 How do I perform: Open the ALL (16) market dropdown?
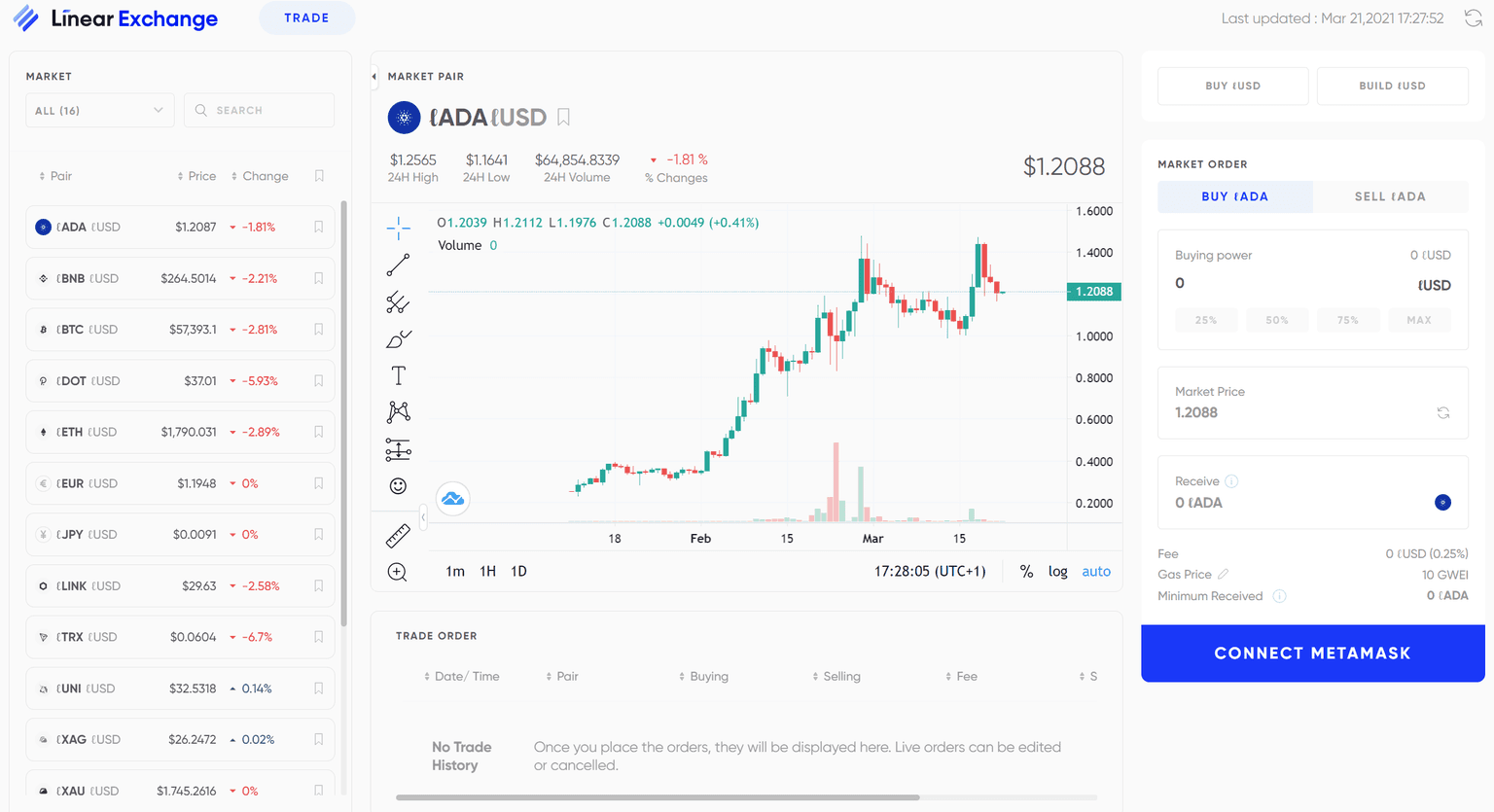(99, 111)
